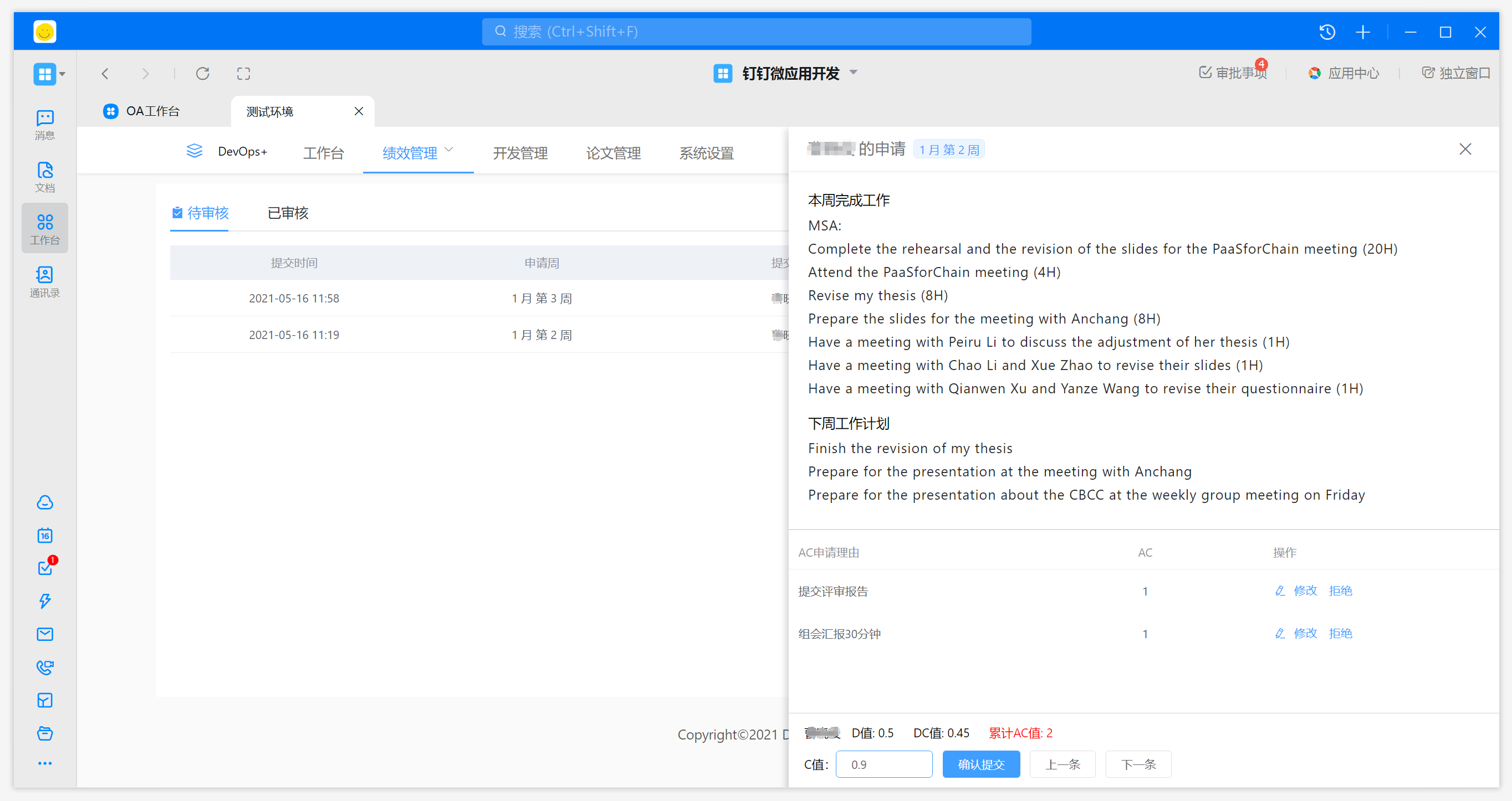The width and height of the screenshot is (1512, 801).
Task: Click the 确认提交 button
Action: [981, 764]
